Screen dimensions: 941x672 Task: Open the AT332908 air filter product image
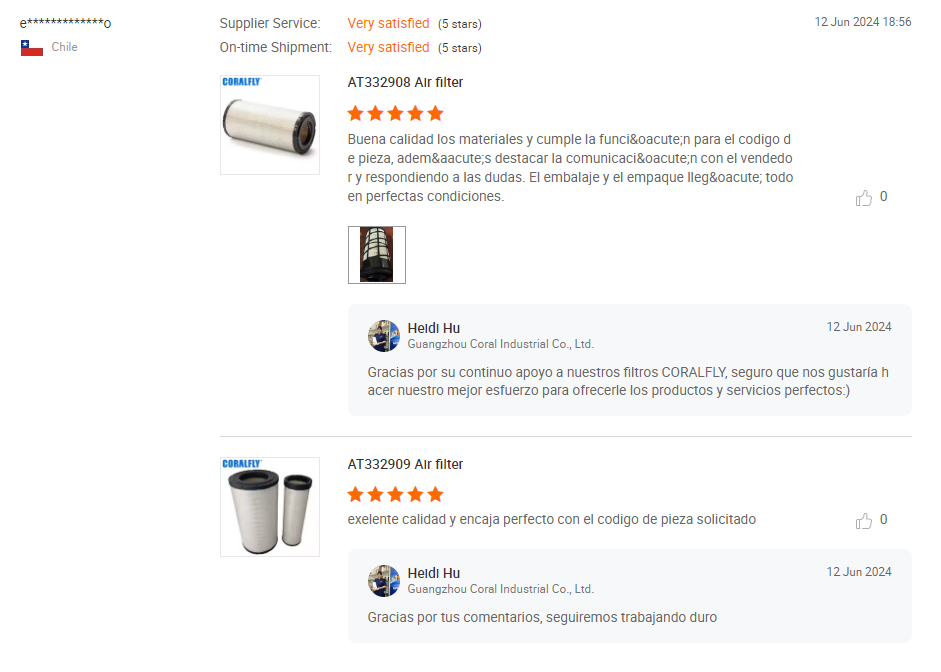(270, 125)
